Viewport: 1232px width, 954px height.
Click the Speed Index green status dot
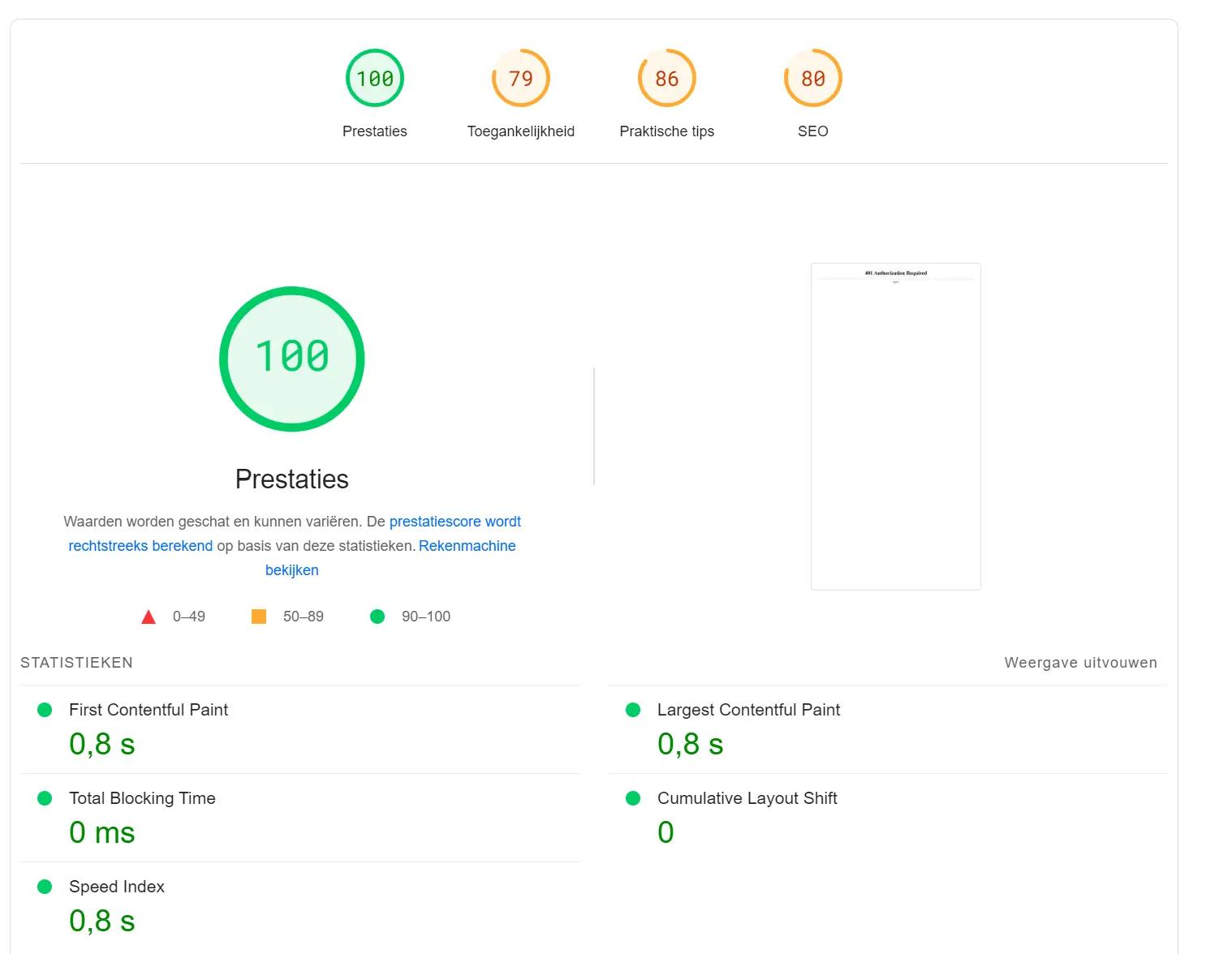point(45,887)
